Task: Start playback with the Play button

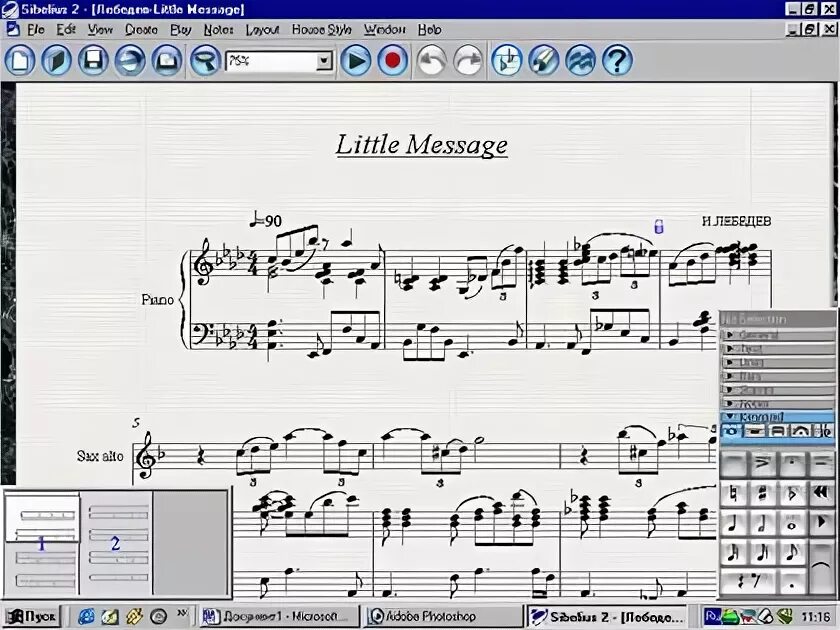Action: point(356,60)
